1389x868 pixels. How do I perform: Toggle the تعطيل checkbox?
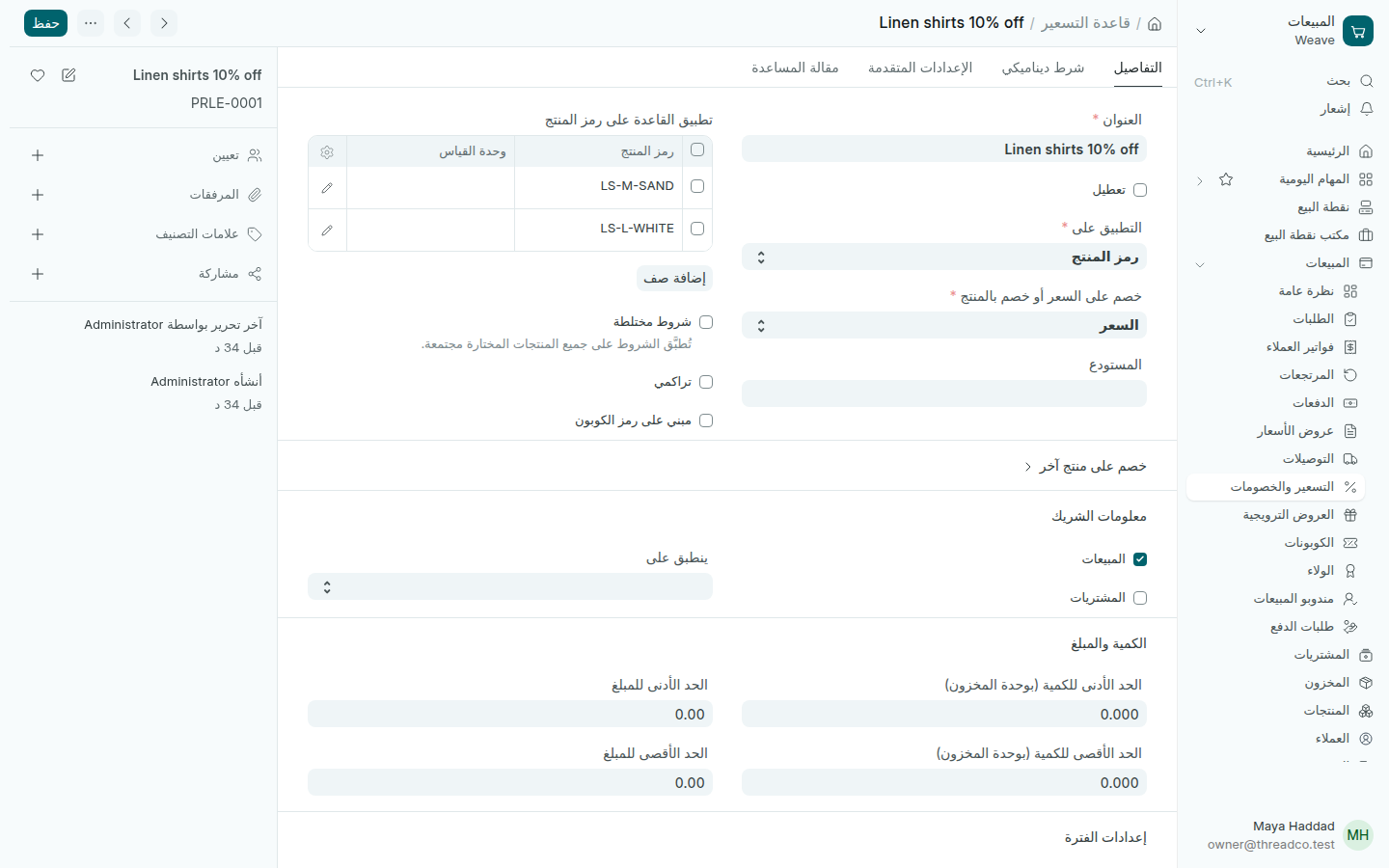pos(1140,190)
